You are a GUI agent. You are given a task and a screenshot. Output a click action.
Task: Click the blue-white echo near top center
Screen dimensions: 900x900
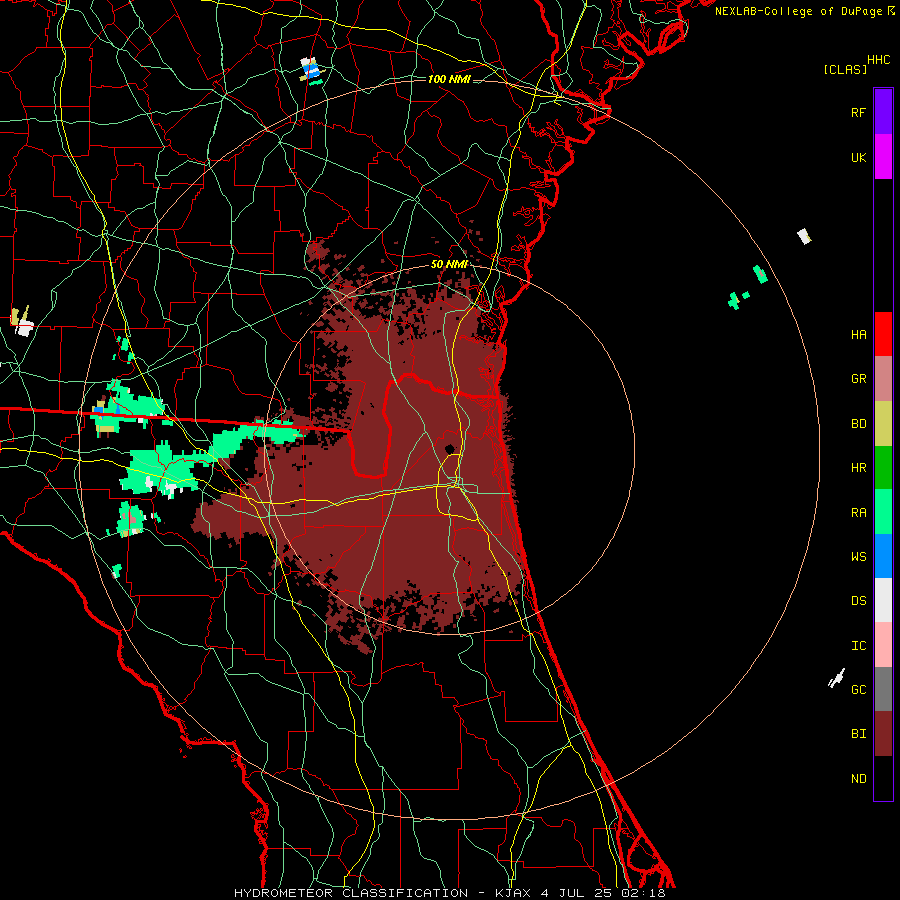click(312, 70)
